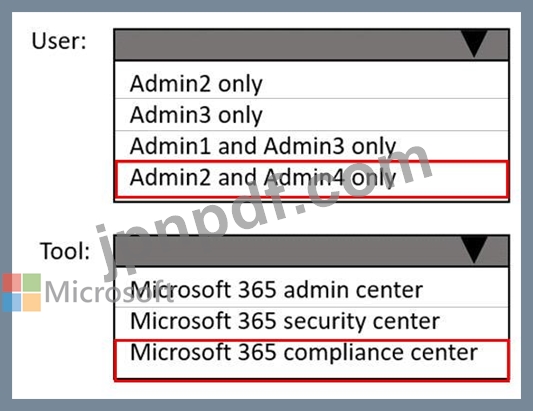Viewport: 533px width, 411px height.
Task: Open the Tool dropdown arrow
Action: (x=475, y=250)
